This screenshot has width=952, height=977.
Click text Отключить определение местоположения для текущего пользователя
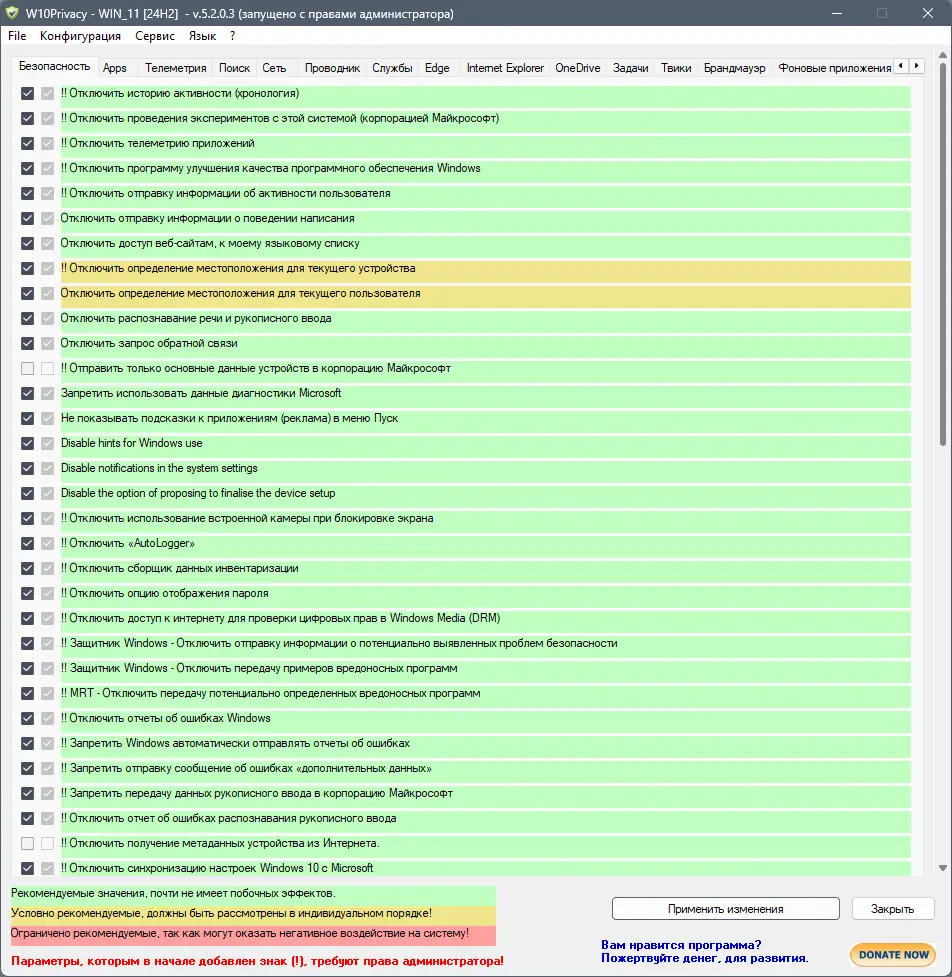click(x=240, y=293)
